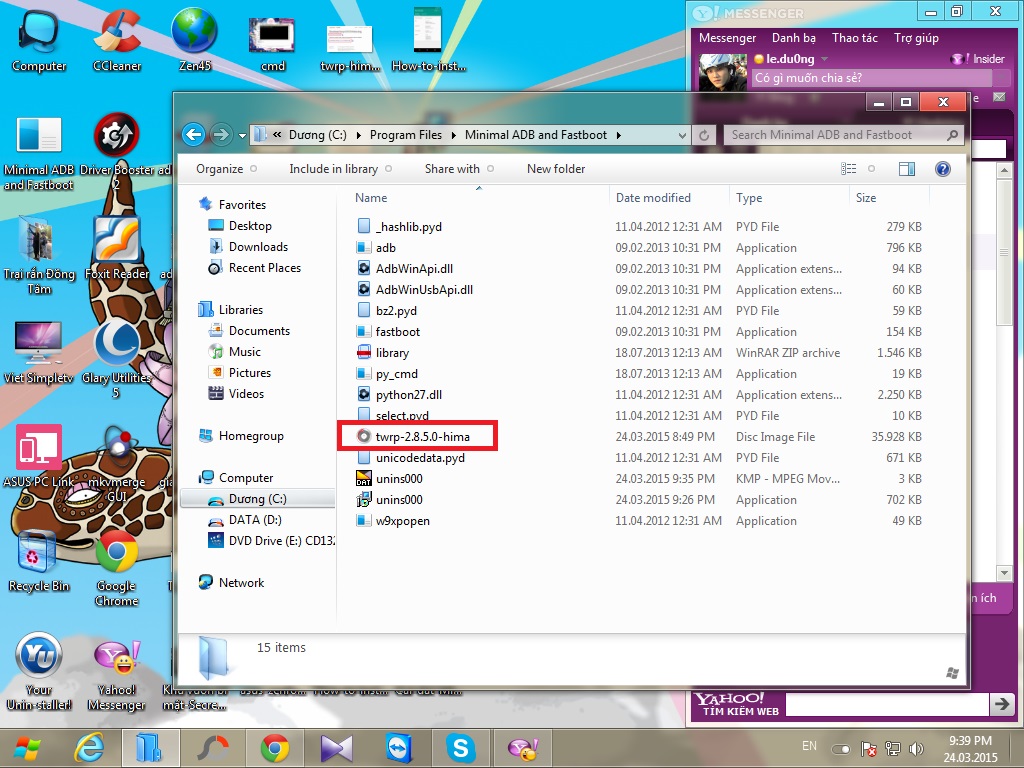Open the Organize dropdown menu
1024x768 pixels.
tap(226, 168)
